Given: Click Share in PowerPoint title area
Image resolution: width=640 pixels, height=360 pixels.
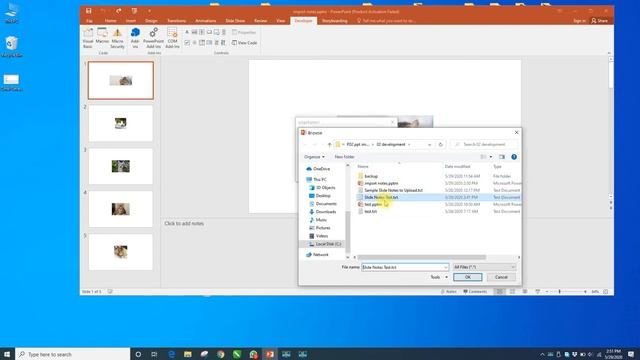Looking at the screenshot, I should [599, 20].
